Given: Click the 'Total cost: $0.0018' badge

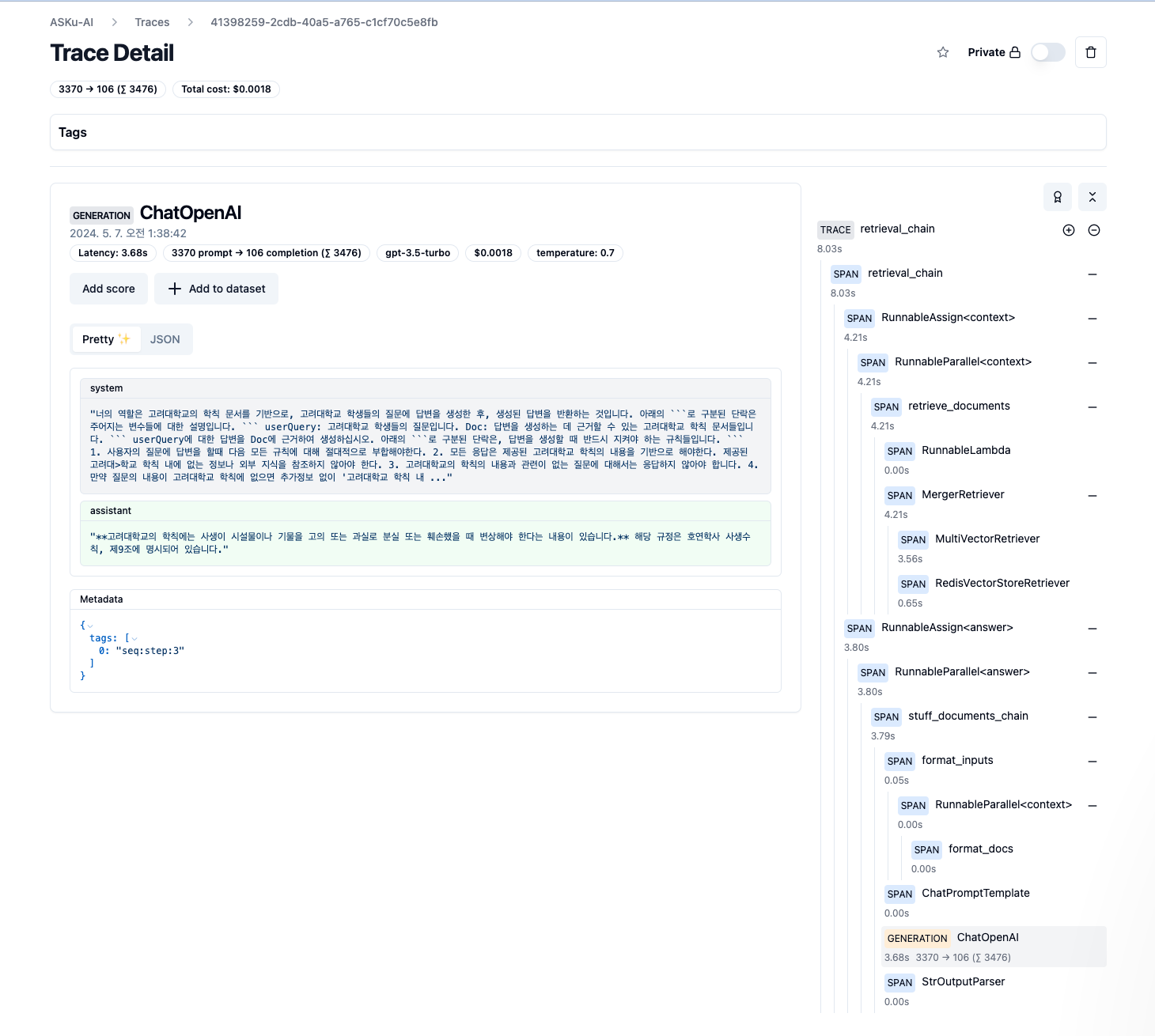Looking at the screenshot, I should click(226, 89).
